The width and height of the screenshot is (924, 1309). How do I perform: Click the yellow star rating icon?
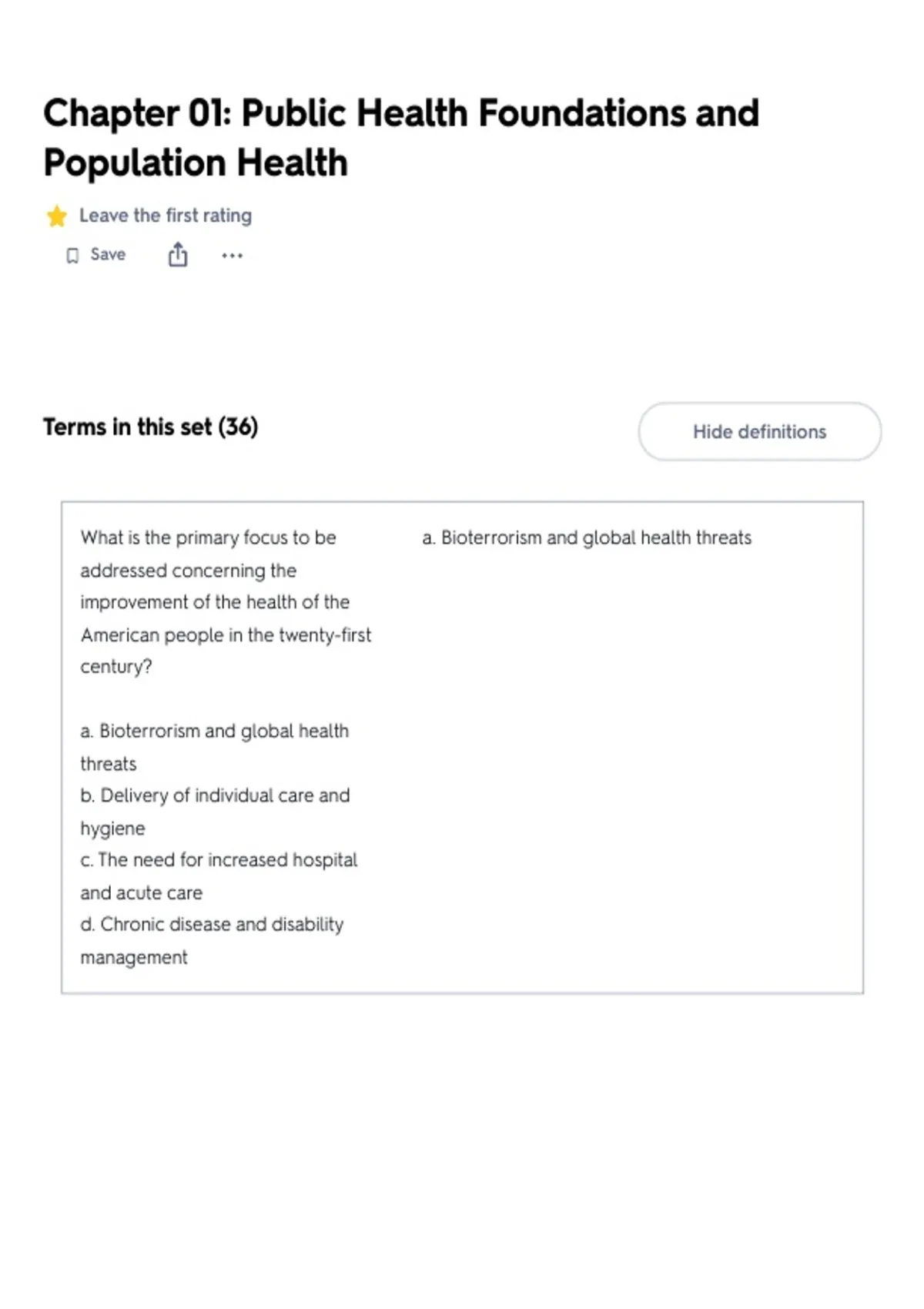56,216
